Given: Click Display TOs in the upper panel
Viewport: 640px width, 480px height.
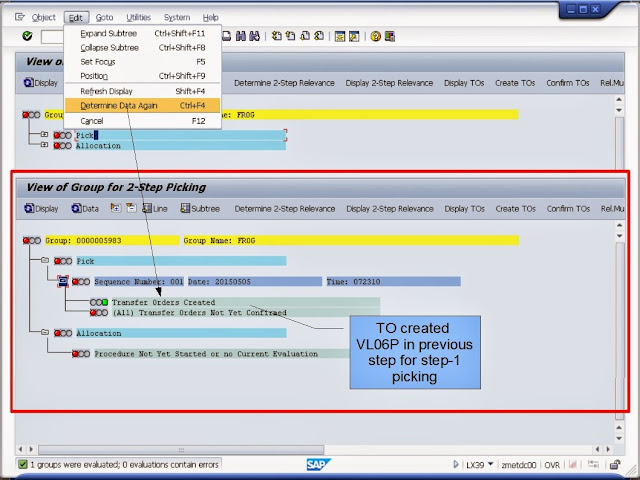Looking at the screenshot, I should [x=464, y=83].
